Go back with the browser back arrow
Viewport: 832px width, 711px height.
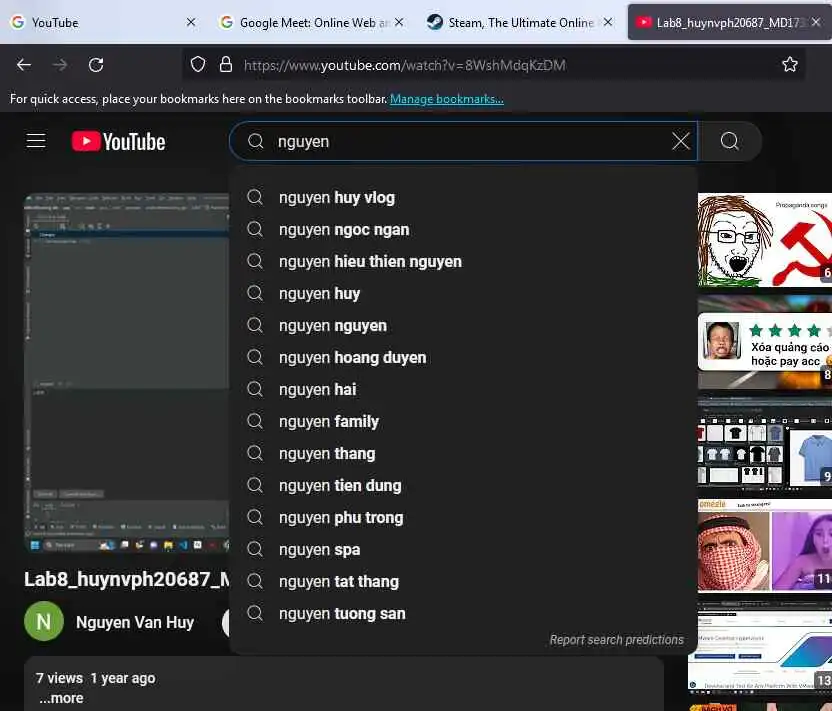(x=24, y=65)
